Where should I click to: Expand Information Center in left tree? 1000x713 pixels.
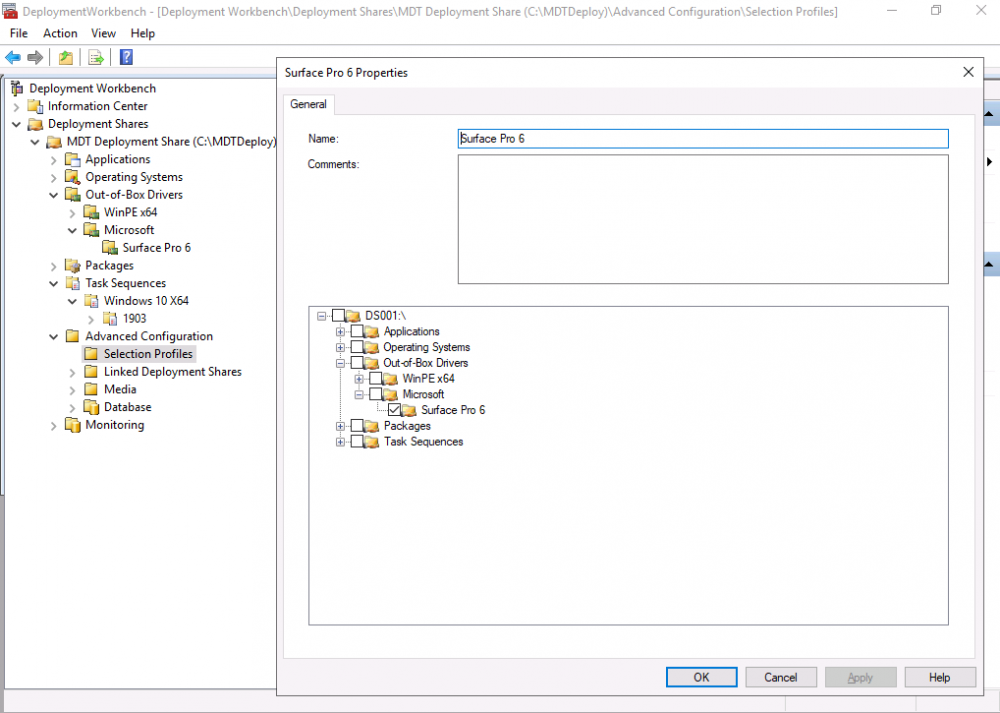[x=17, y=107]
